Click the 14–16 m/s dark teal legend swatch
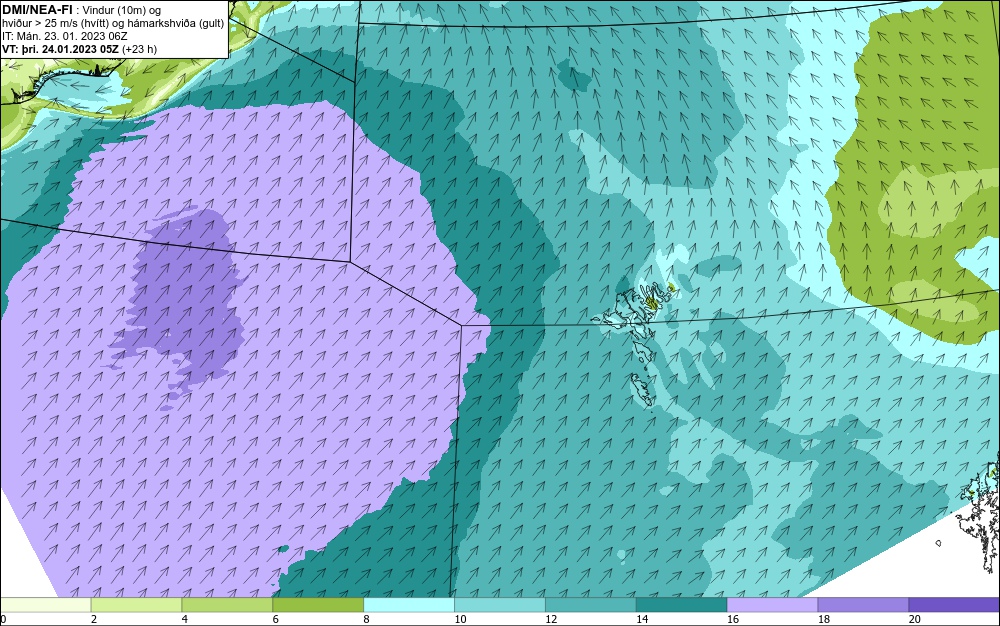1000x626 pixels. click(x=682, y=605)
